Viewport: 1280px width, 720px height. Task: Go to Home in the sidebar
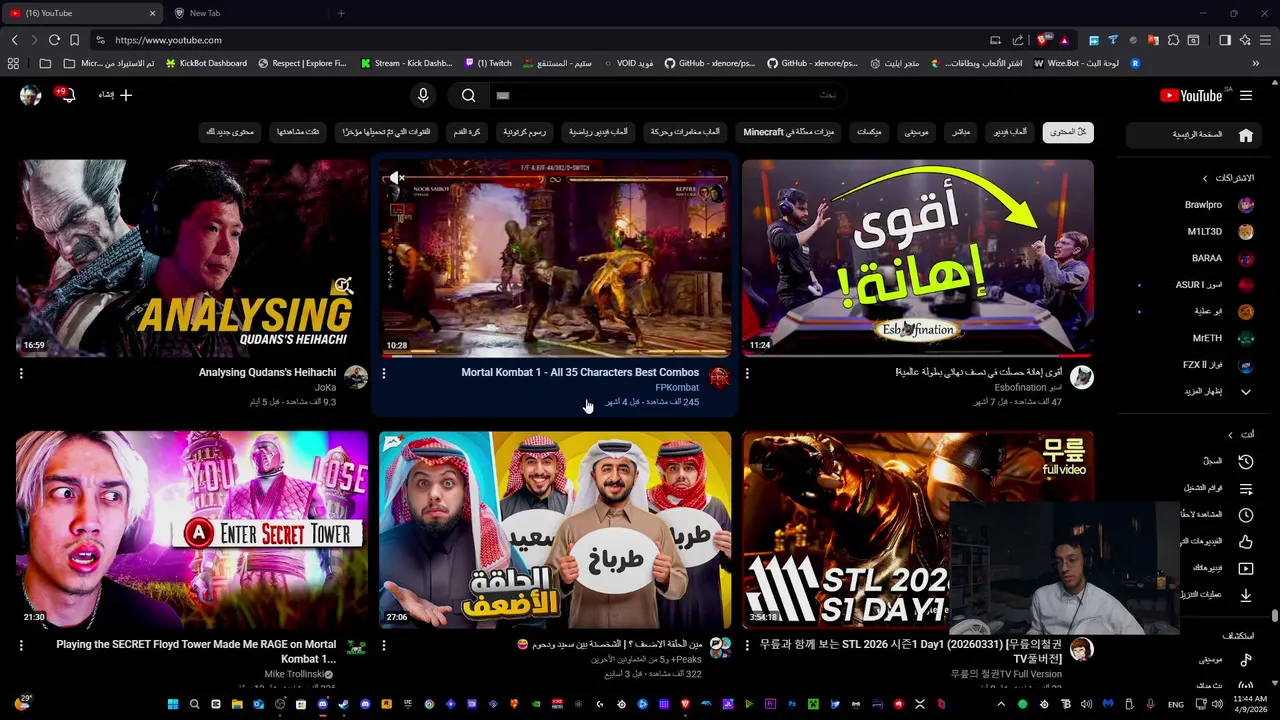click(x=1195, y=135)
